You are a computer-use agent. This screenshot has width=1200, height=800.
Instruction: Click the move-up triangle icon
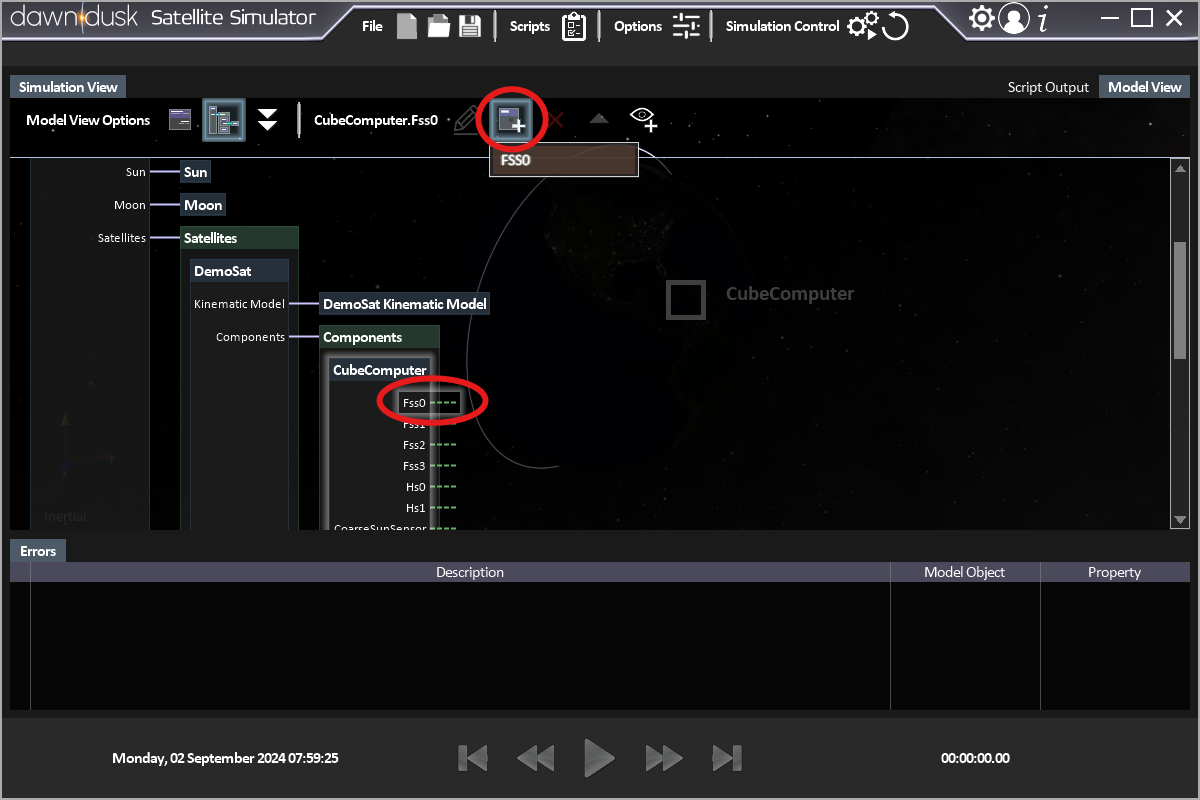coord(598,119)
